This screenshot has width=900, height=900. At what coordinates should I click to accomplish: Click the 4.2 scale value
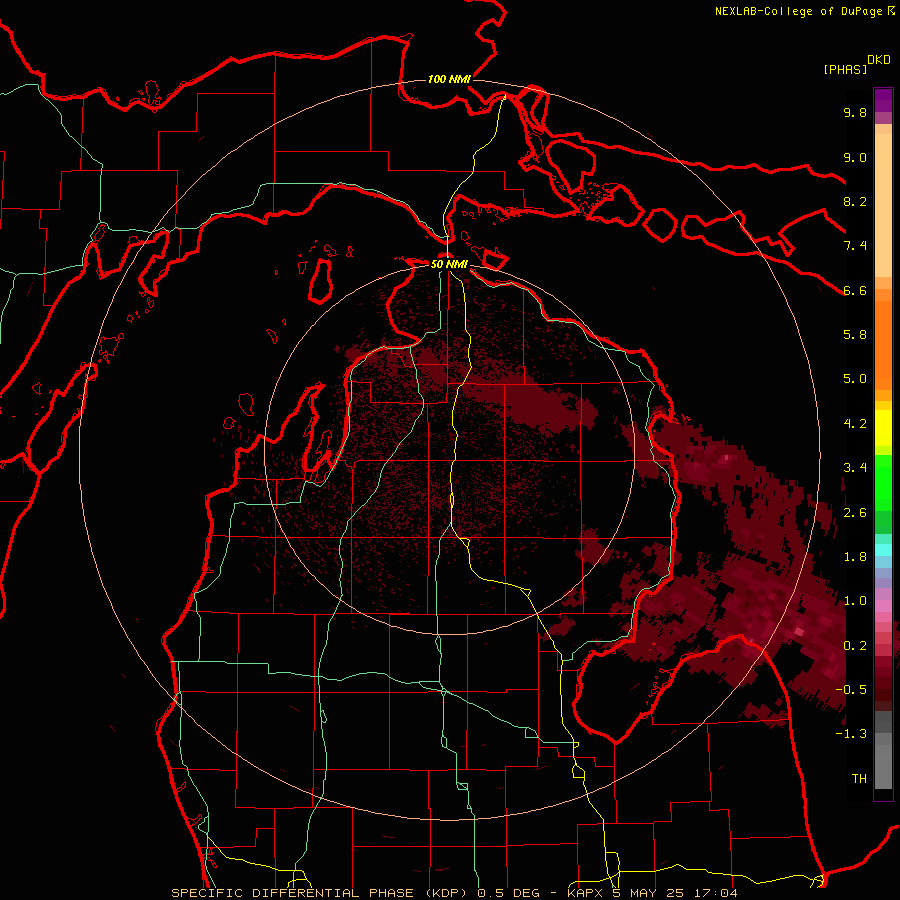pyautogui.click(x=855, y=424)
